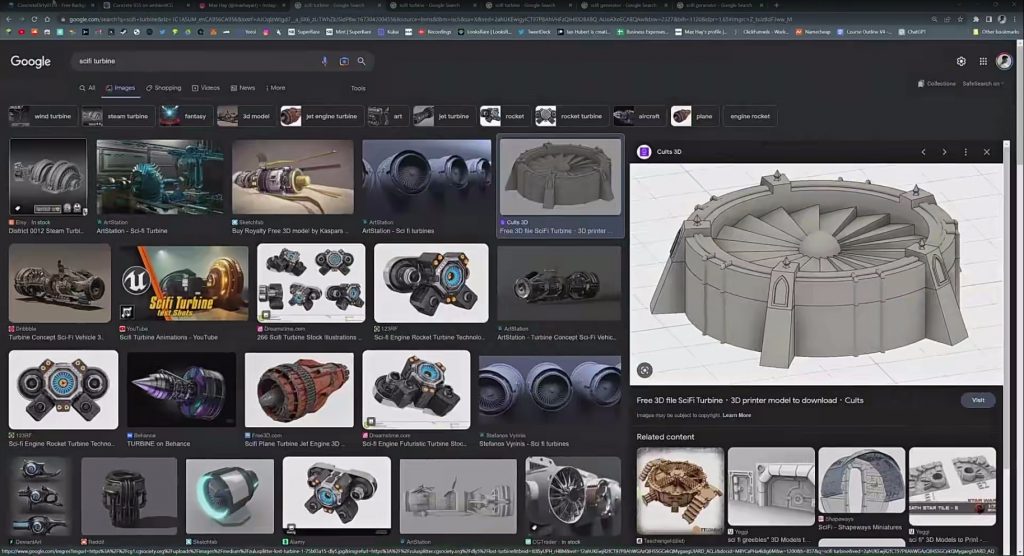Click the magnifier search button

(361, 61)
